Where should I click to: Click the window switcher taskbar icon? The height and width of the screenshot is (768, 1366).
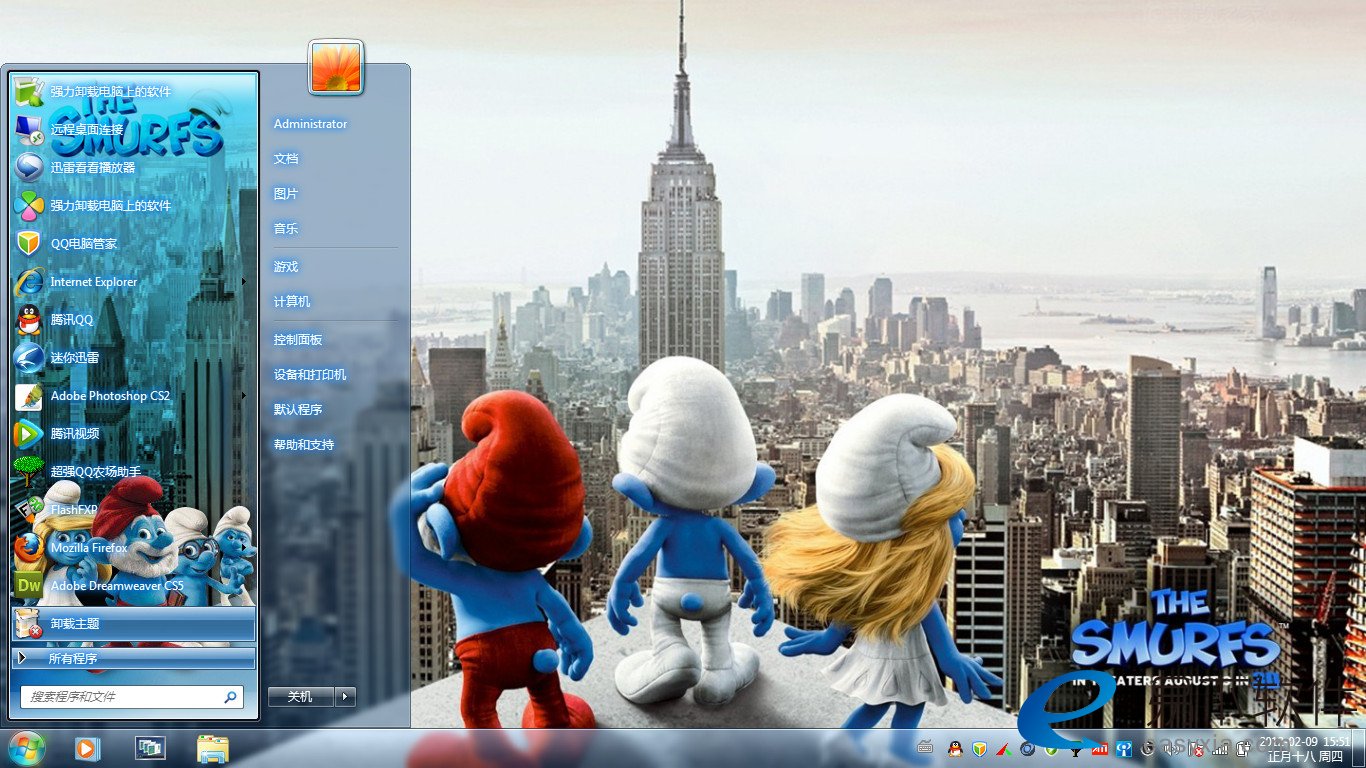(x=150, y=748)
